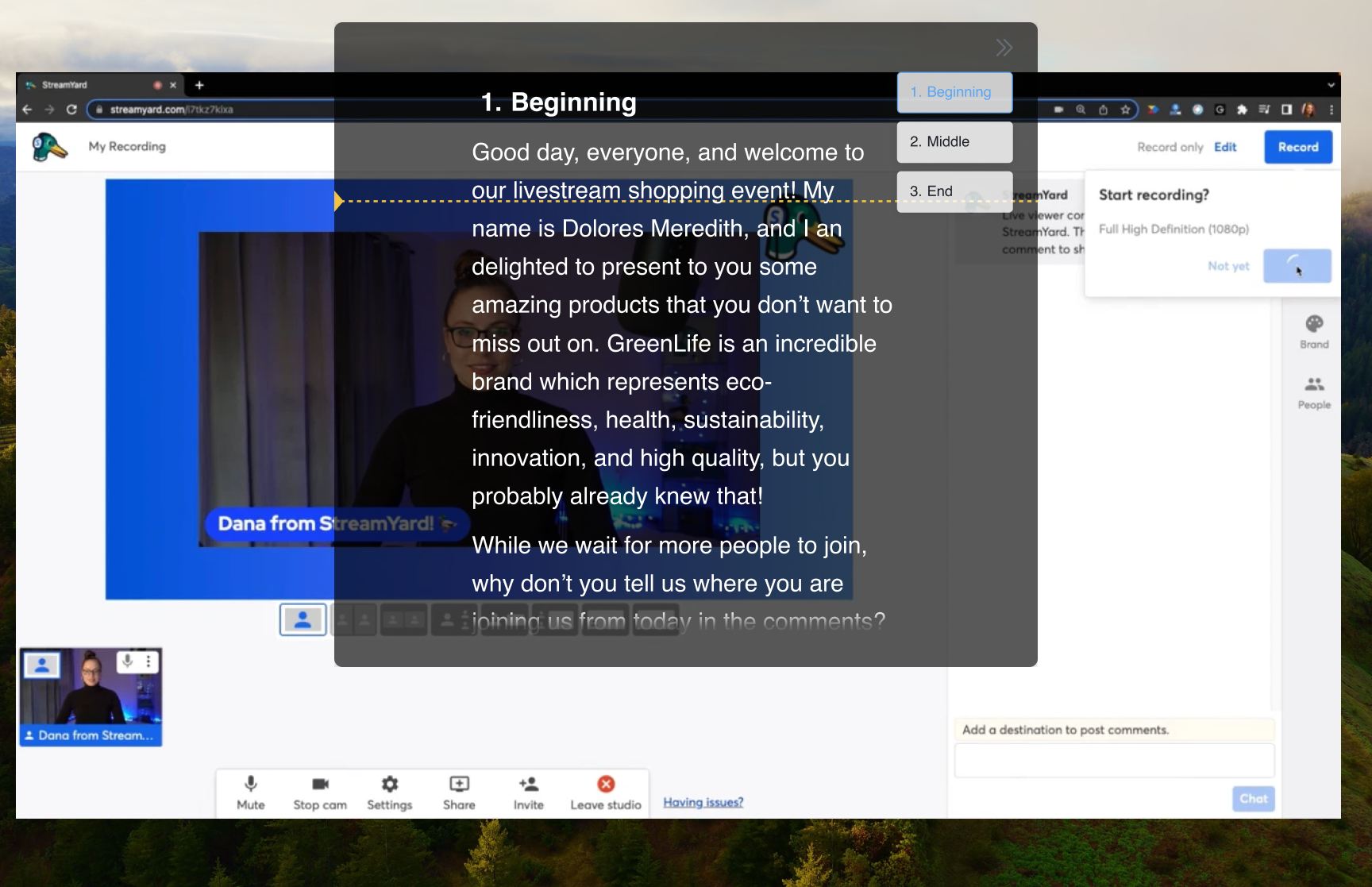Click the chat comment input field
Image resolution: width=1372 pixels, height=887 pixels.
coord(1115,760)
